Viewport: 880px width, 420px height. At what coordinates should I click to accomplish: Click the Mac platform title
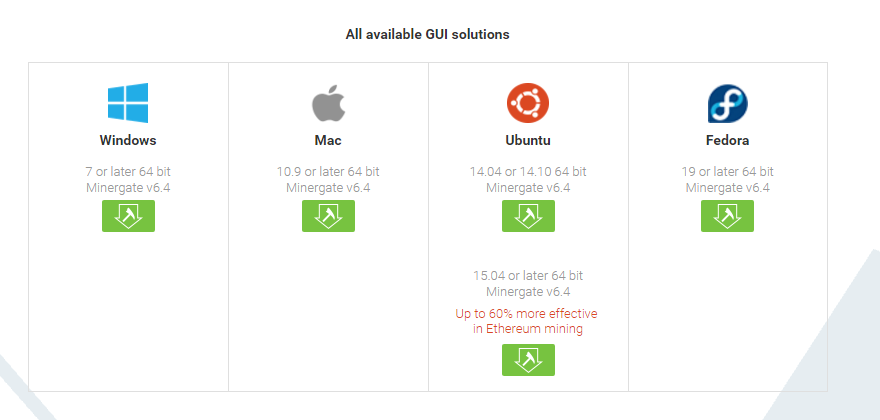pos(328,141)
